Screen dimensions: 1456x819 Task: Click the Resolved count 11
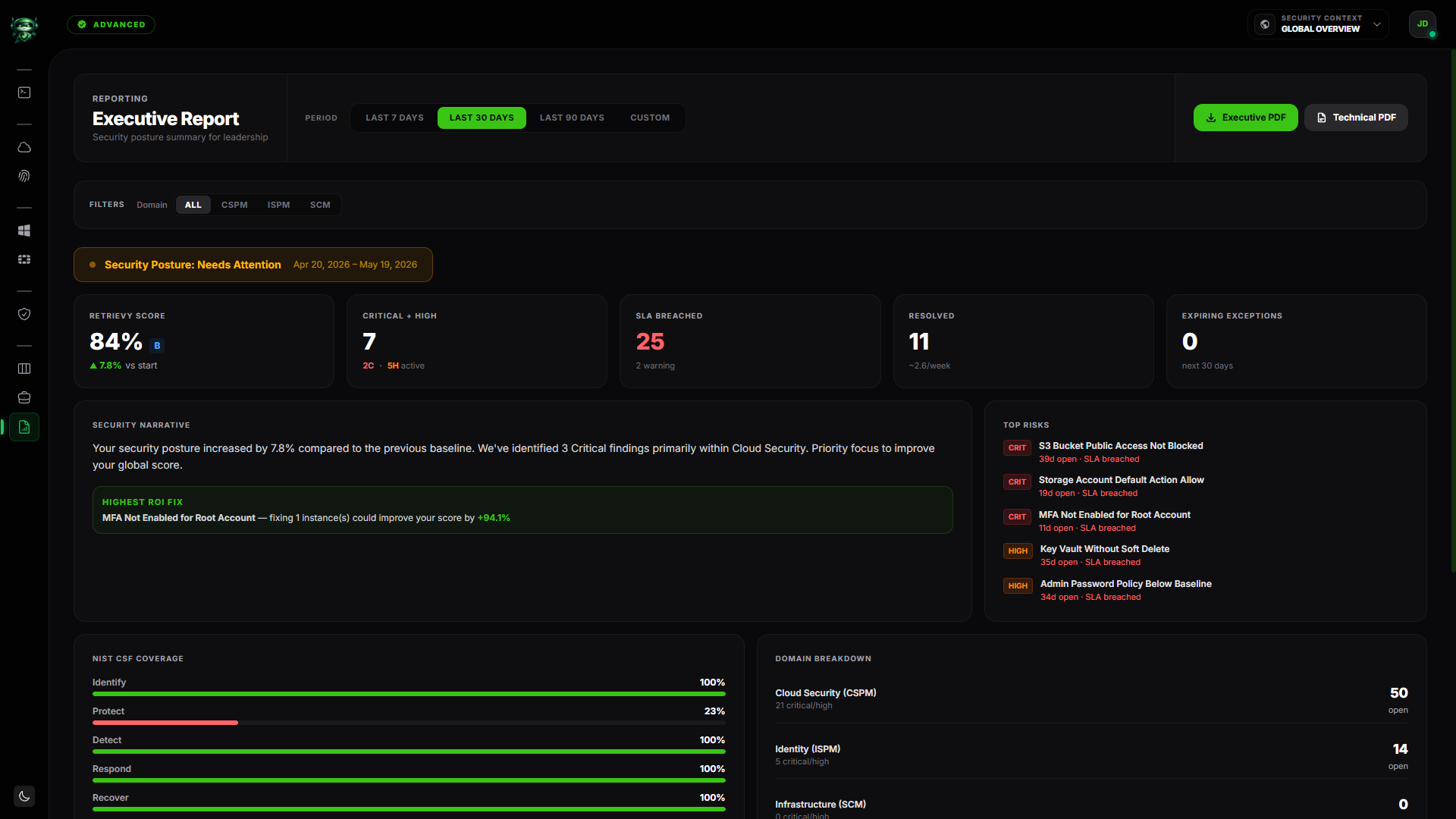coord(919,341)
